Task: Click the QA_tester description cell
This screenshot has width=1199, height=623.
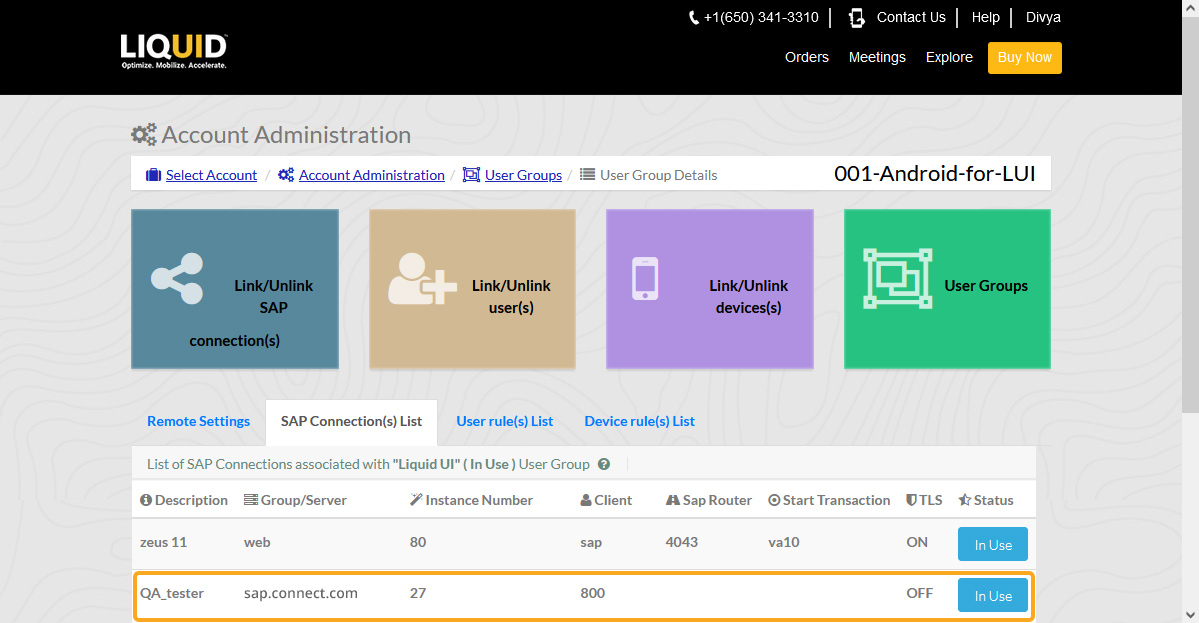Action: (172, 593)
